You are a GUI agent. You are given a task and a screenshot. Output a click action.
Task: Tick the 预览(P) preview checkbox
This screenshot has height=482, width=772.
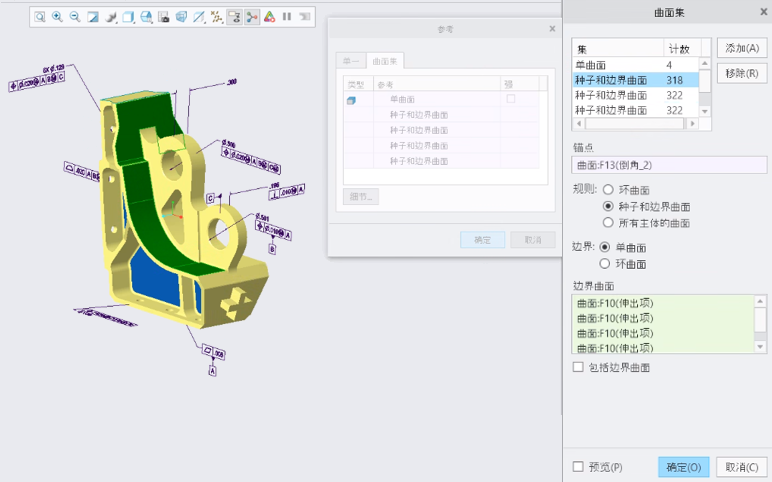[x=578, y=467]
